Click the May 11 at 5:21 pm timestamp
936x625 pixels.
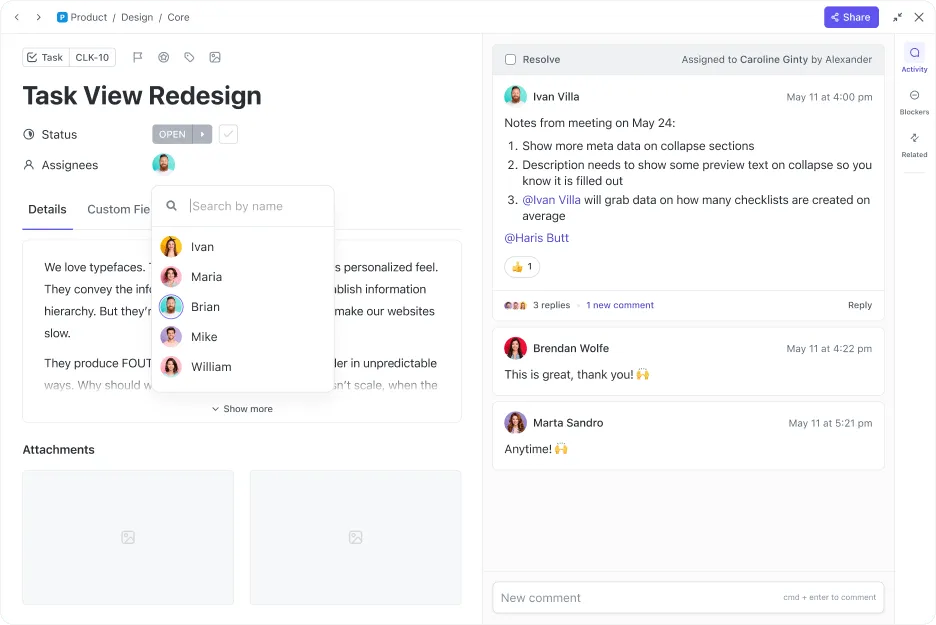point(830,423)
